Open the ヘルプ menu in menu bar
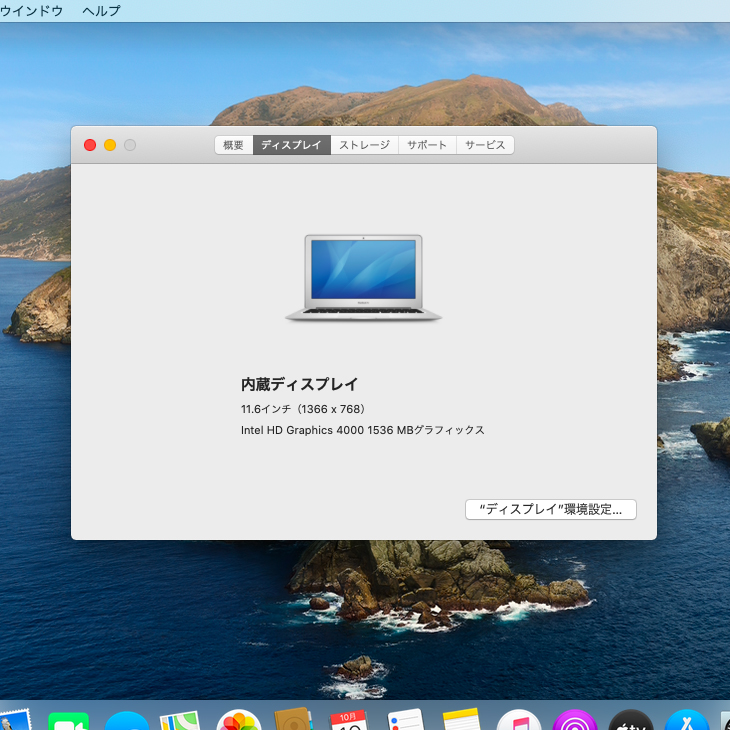 [101, 11]
